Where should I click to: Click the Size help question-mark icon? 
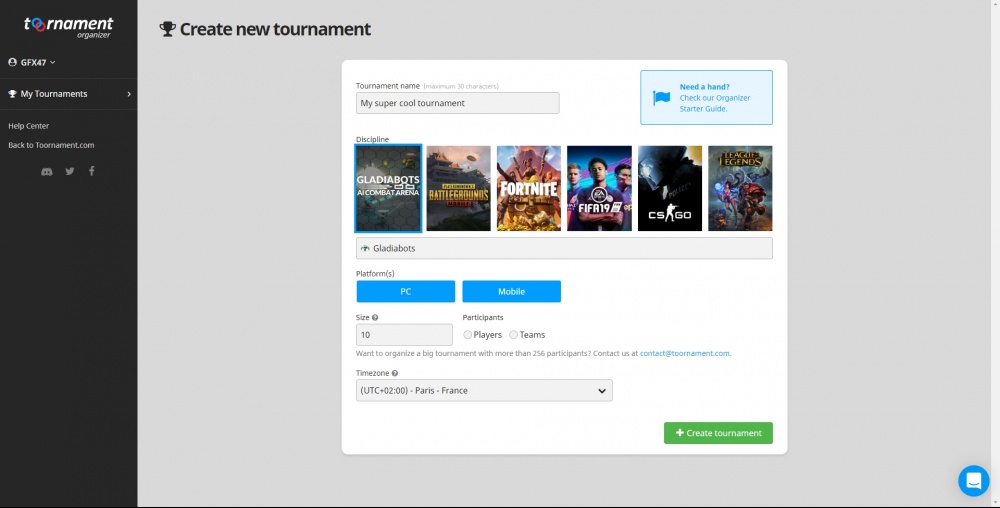[375, 317]
